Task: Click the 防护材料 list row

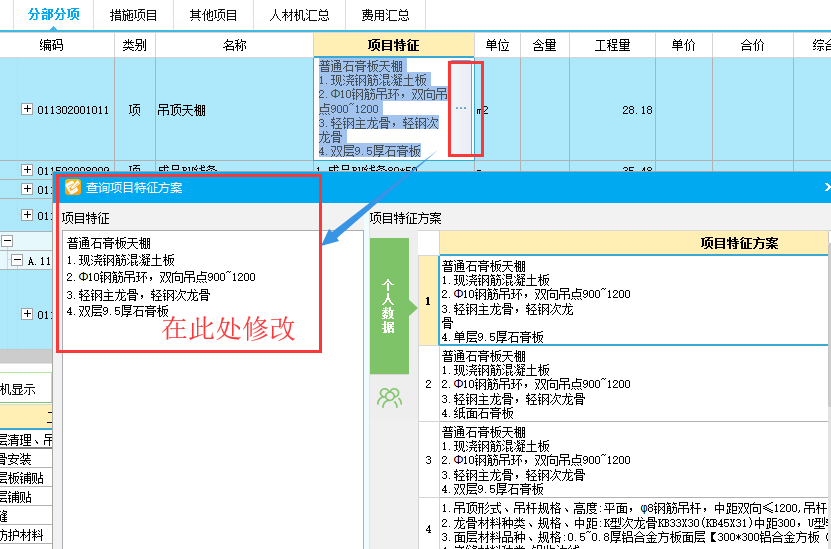Action: pyautogui.click(x=26, y=535)
